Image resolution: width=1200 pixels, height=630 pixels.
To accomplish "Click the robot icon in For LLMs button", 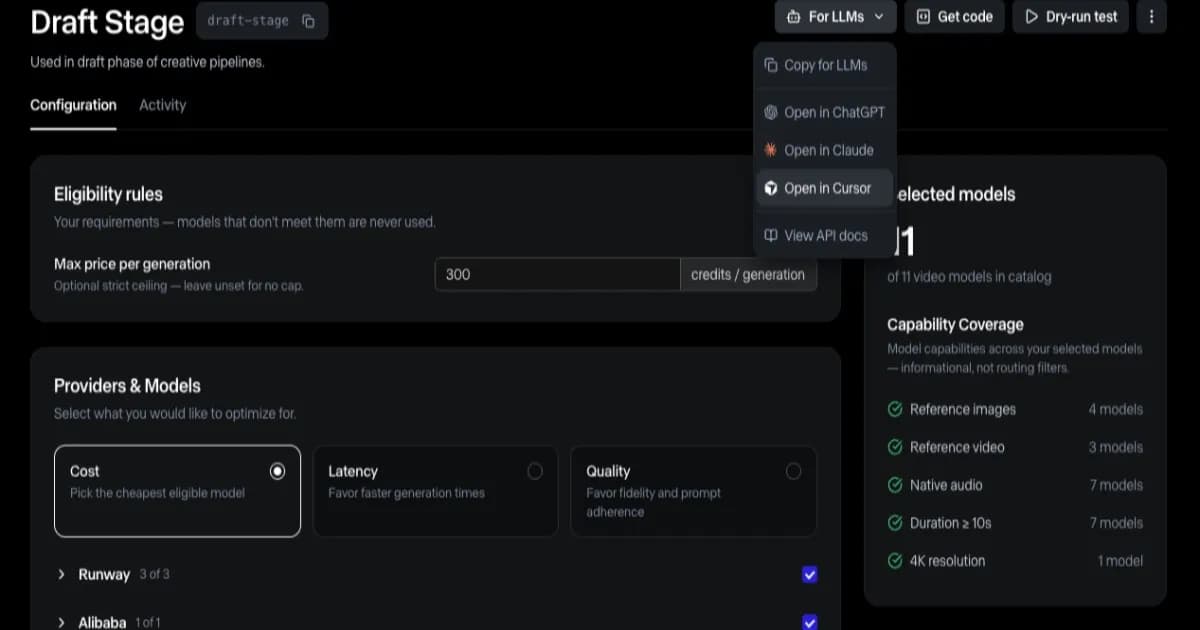I will pyautogui.click(x=793, y=17).
